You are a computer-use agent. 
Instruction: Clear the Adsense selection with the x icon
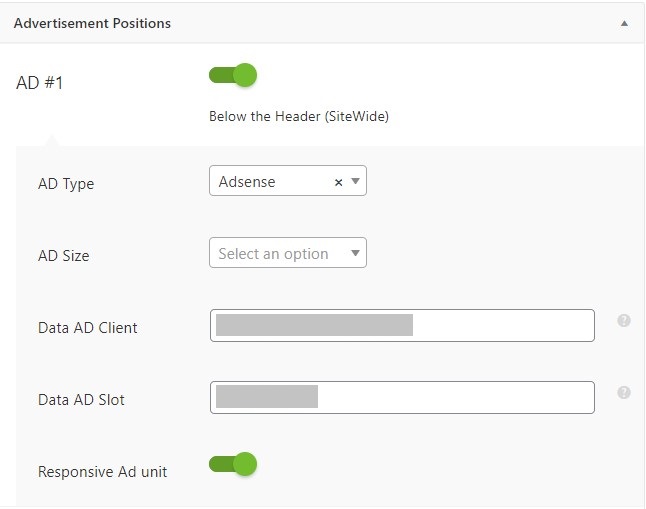point(338,182)
